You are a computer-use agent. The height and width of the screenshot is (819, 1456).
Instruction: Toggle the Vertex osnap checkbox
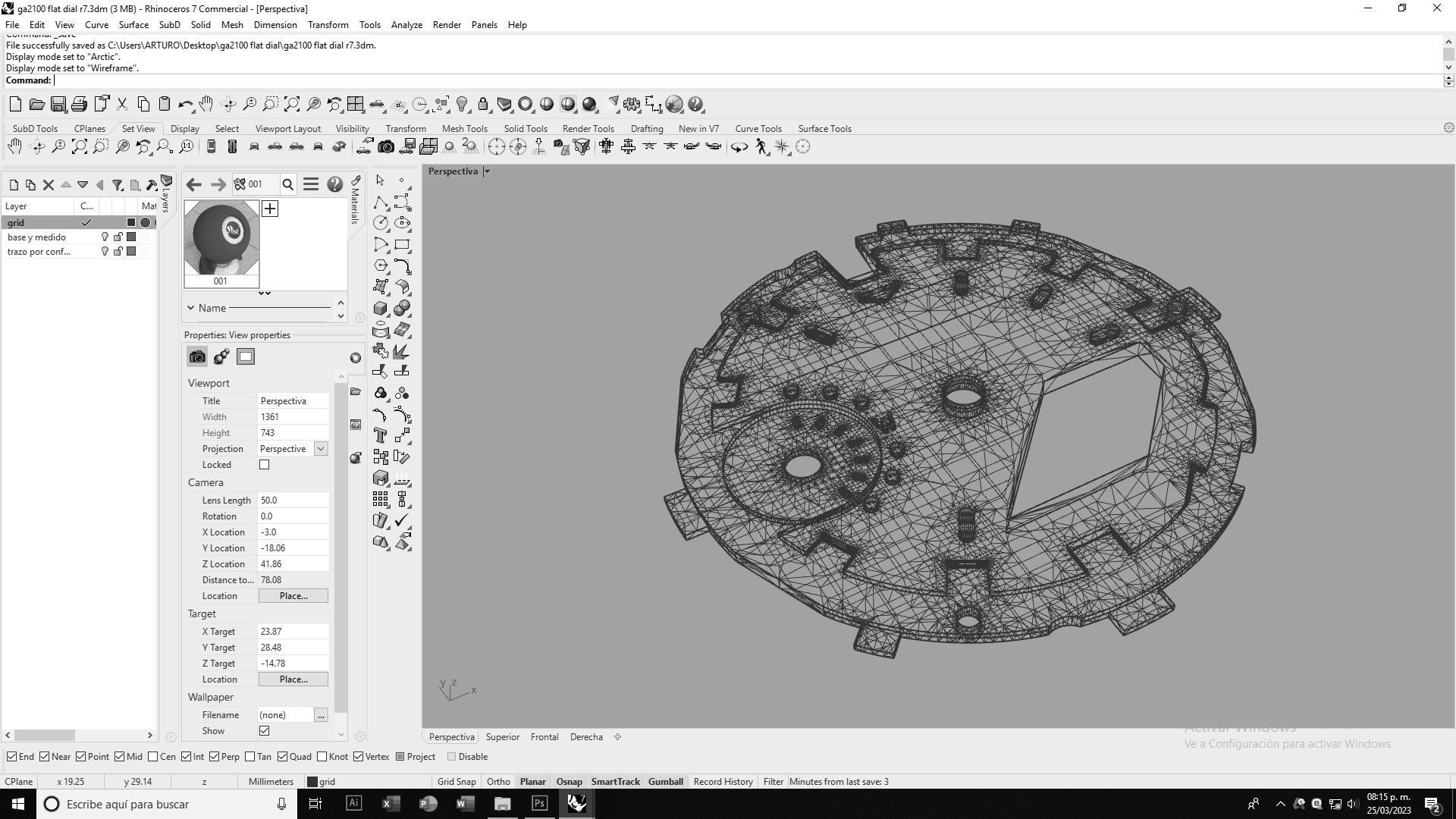coord(358,757)
